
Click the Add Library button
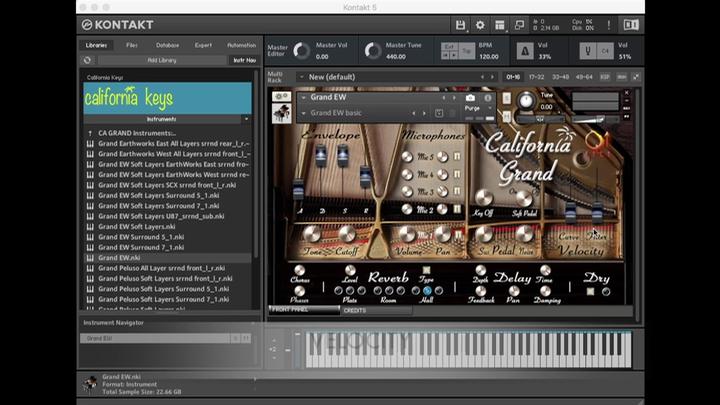162,60
